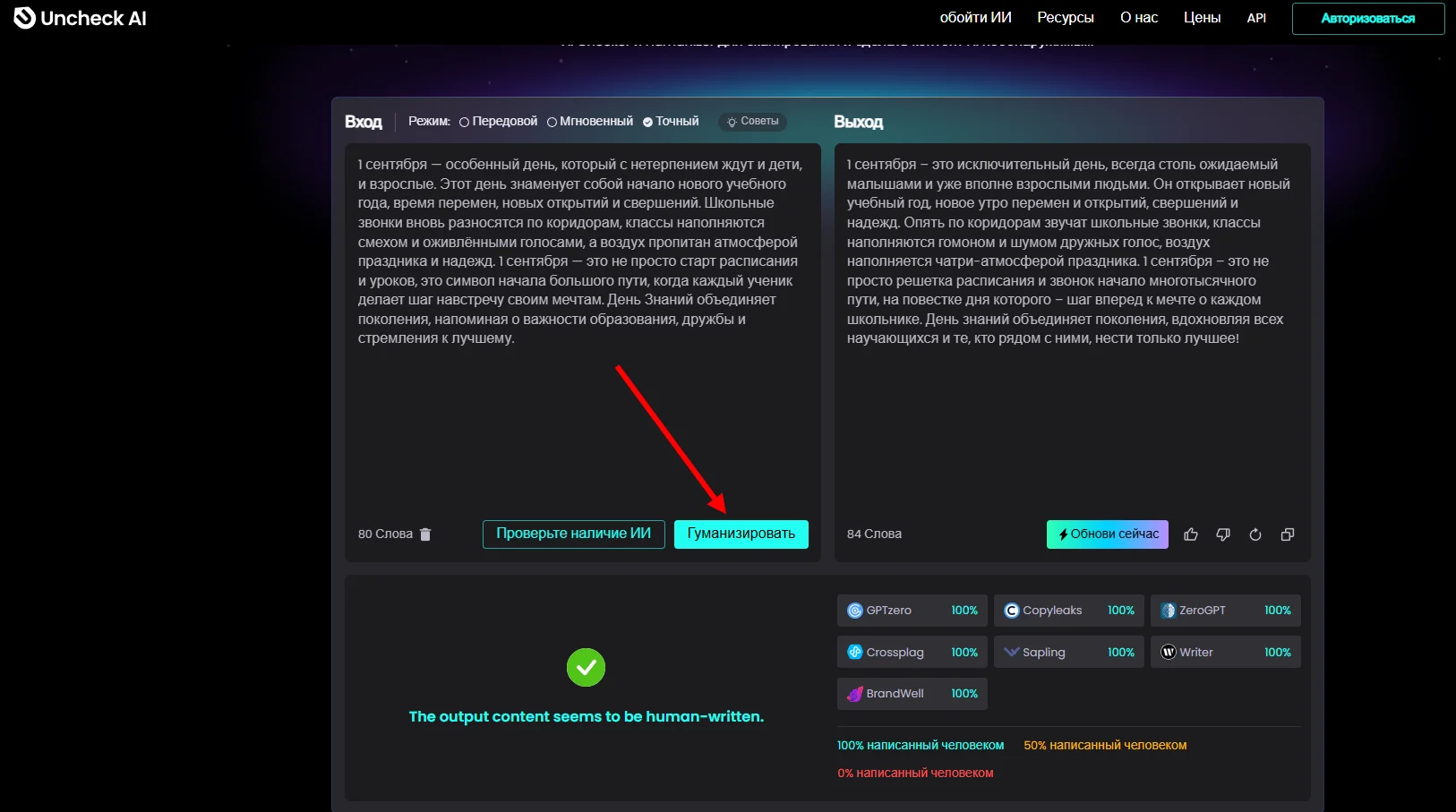Click the GPTzero 100% score
The image size is (1456, 812).
pos(964,611)
